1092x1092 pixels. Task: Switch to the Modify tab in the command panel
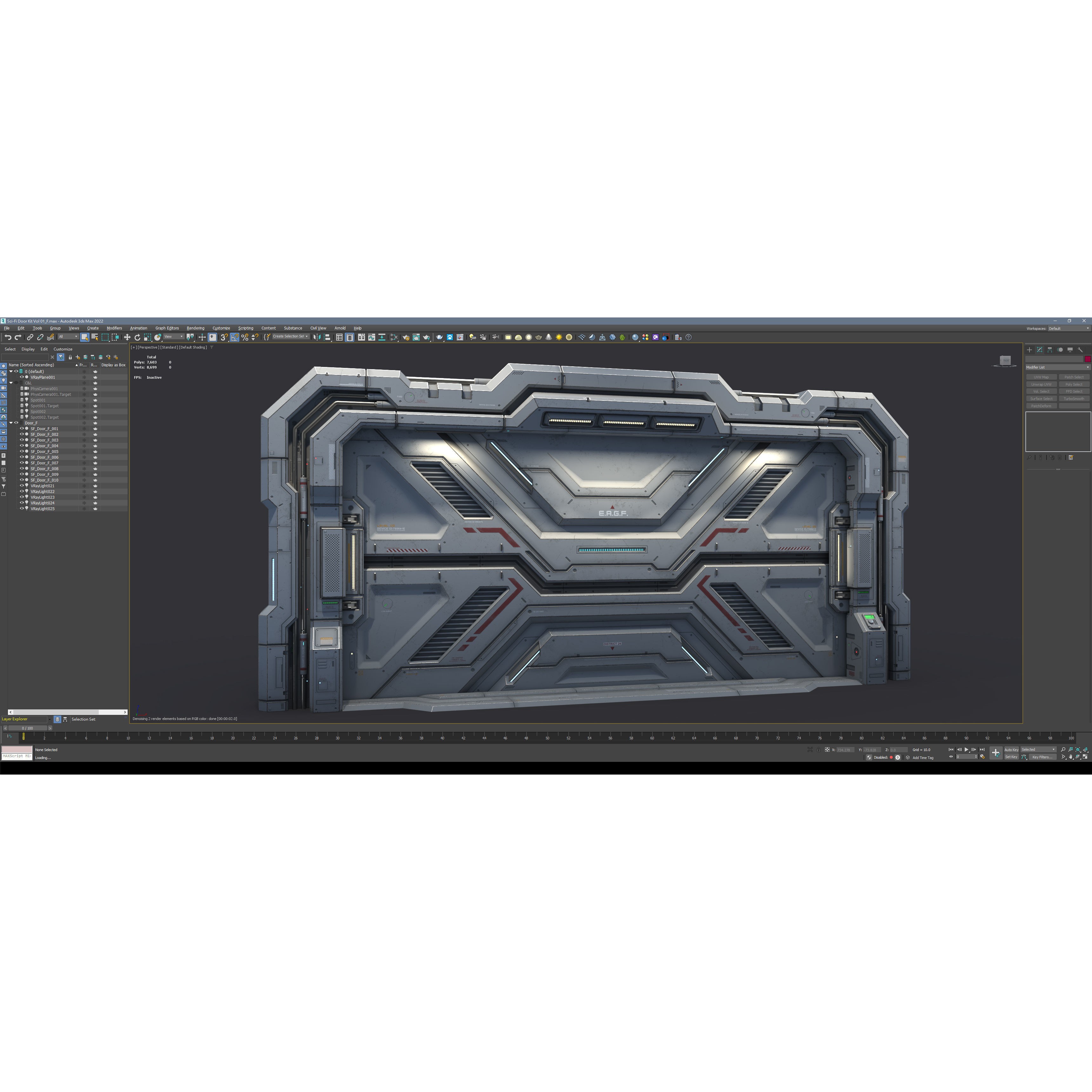[x=1039, y=350]
